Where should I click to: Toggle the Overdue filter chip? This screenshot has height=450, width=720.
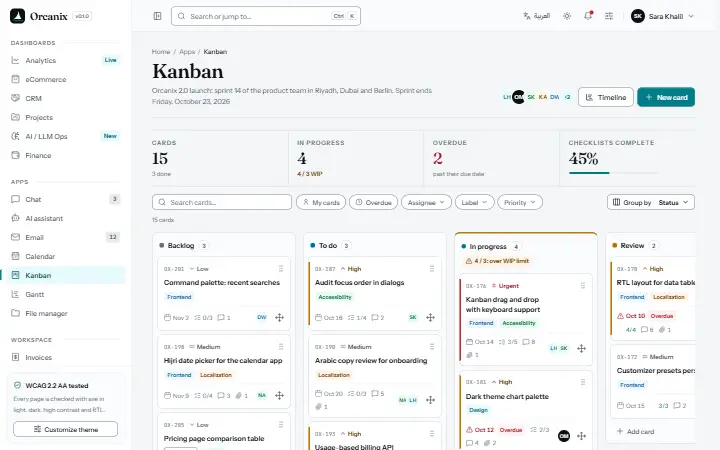click(373, 202)
